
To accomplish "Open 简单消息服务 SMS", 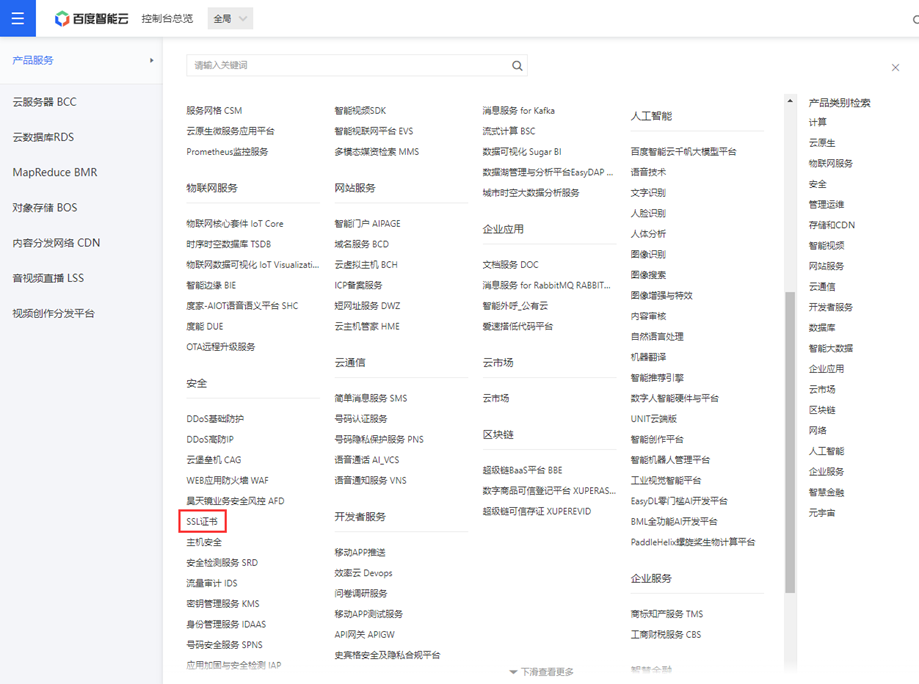I will pos(371,399).
